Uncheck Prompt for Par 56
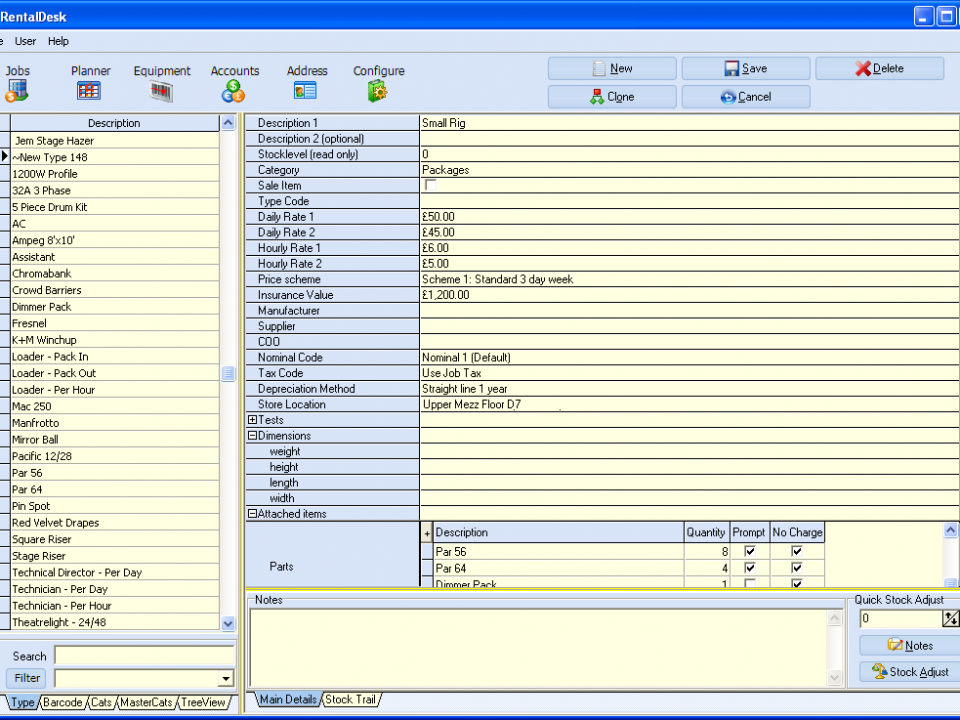The image size is (960, 720). tap(750, 551)
